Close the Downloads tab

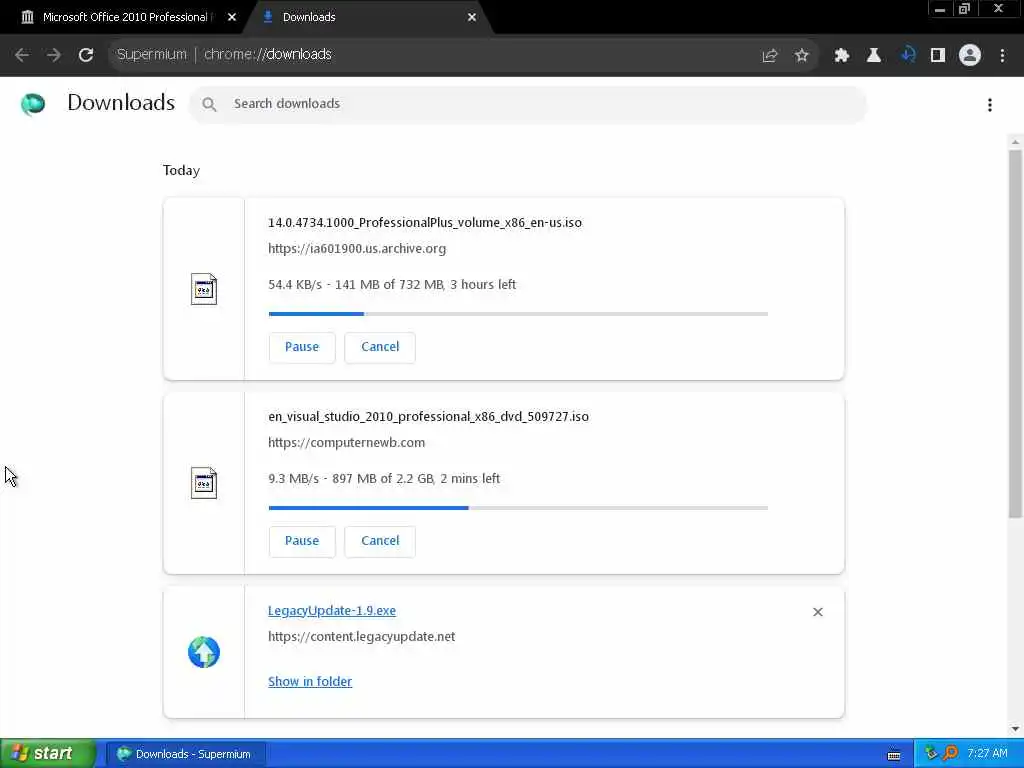point(472,18)
